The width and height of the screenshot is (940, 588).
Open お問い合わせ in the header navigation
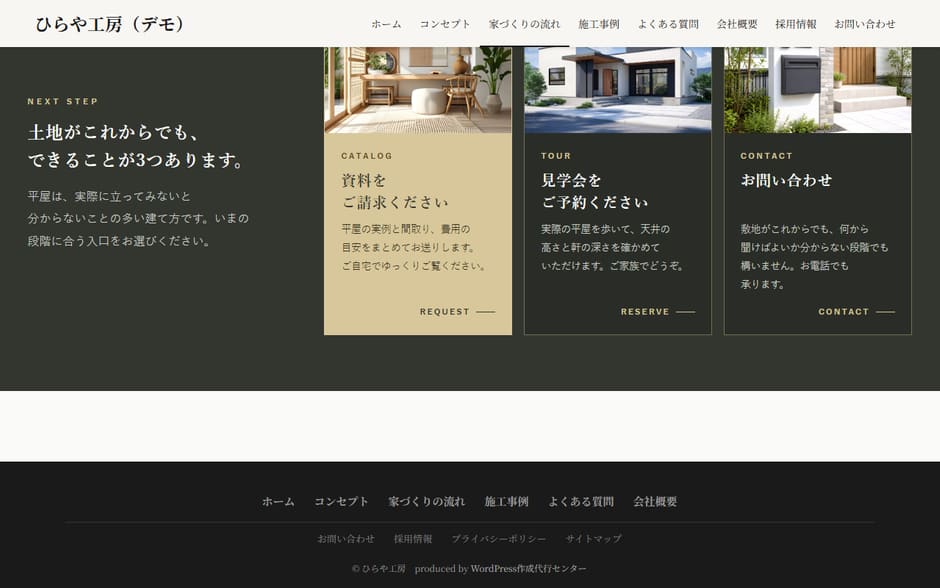click(x=864, y=24)
